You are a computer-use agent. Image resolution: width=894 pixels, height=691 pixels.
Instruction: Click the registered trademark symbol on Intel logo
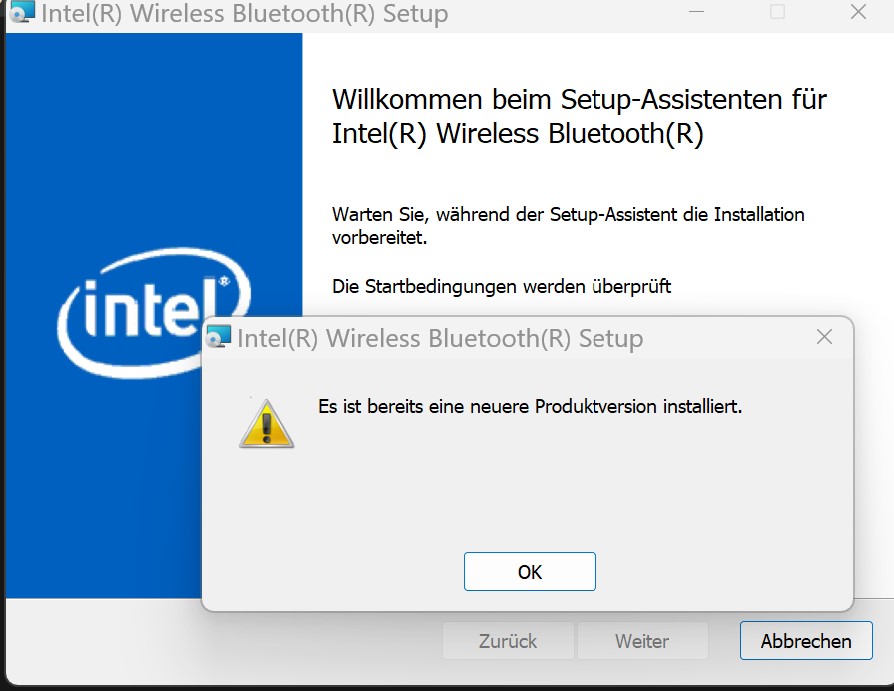(x=224, y=281)
